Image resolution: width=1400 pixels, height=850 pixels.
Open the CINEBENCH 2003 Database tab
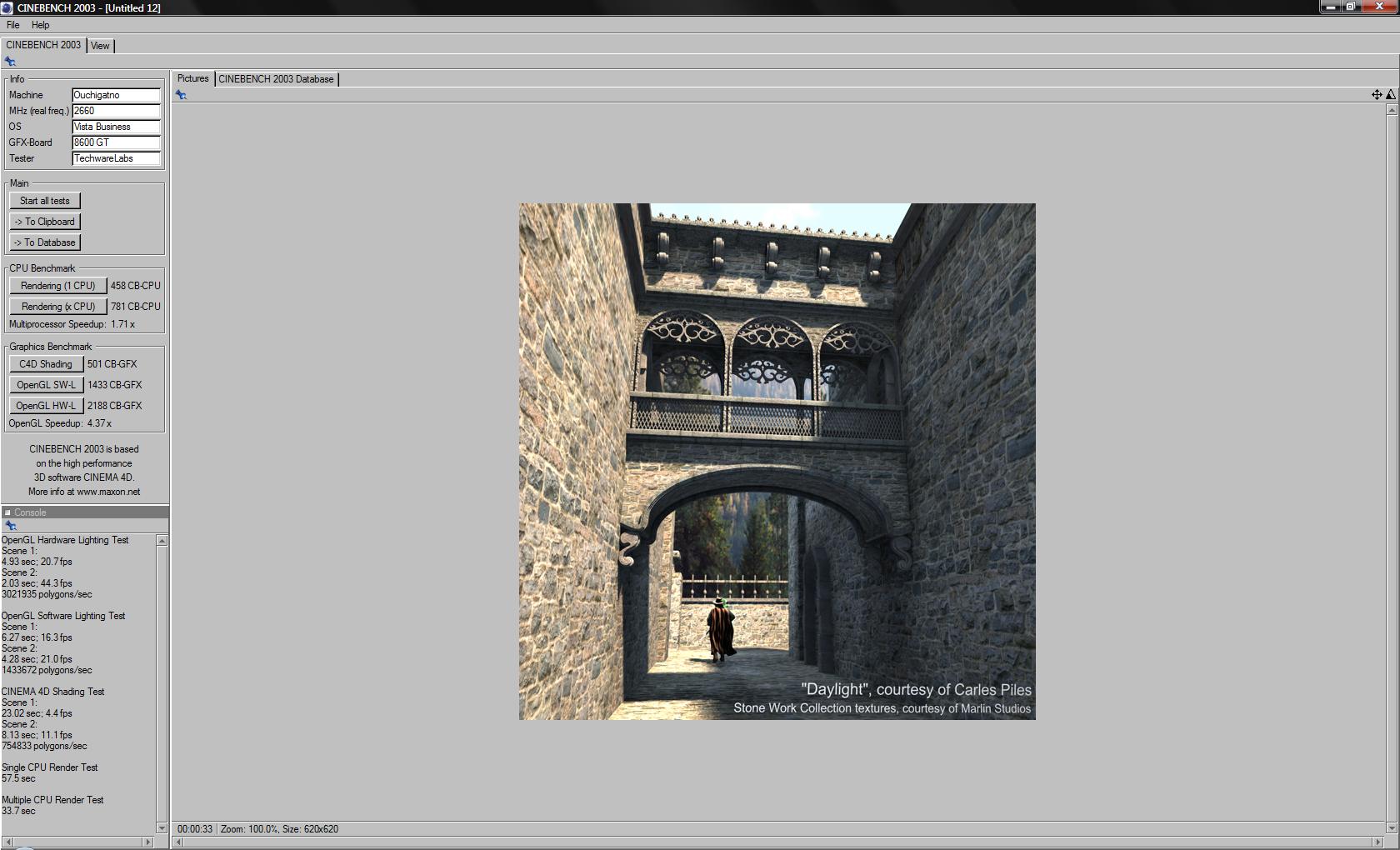click(276, 79)
